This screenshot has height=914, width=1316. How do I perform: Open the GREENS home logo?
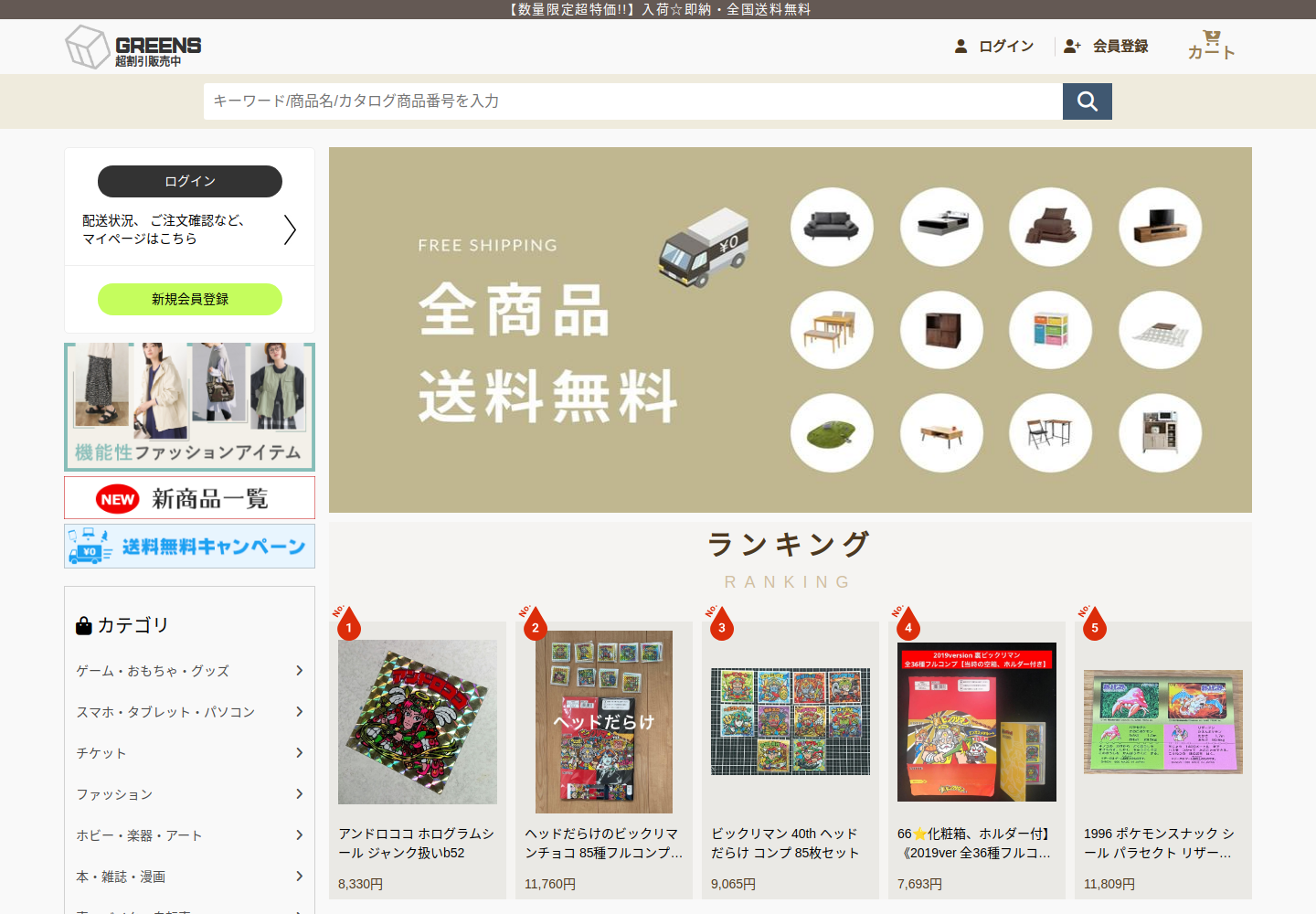coord(133,47)
